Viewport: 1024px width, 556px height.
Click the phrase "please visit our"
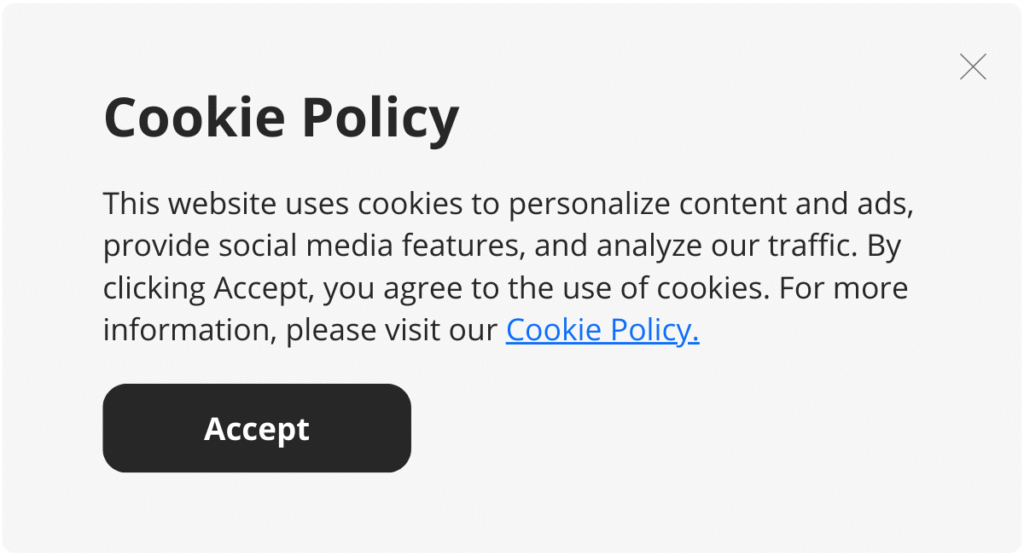[x=391, y=330]
